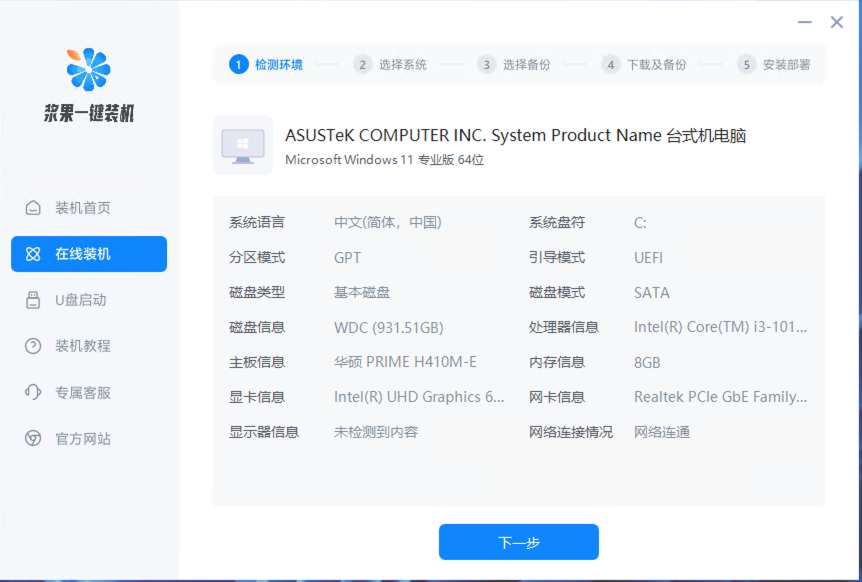
Task: Click step 4 下载及备份 indicator
Action: pyautogui.click(x=610, y=64)
